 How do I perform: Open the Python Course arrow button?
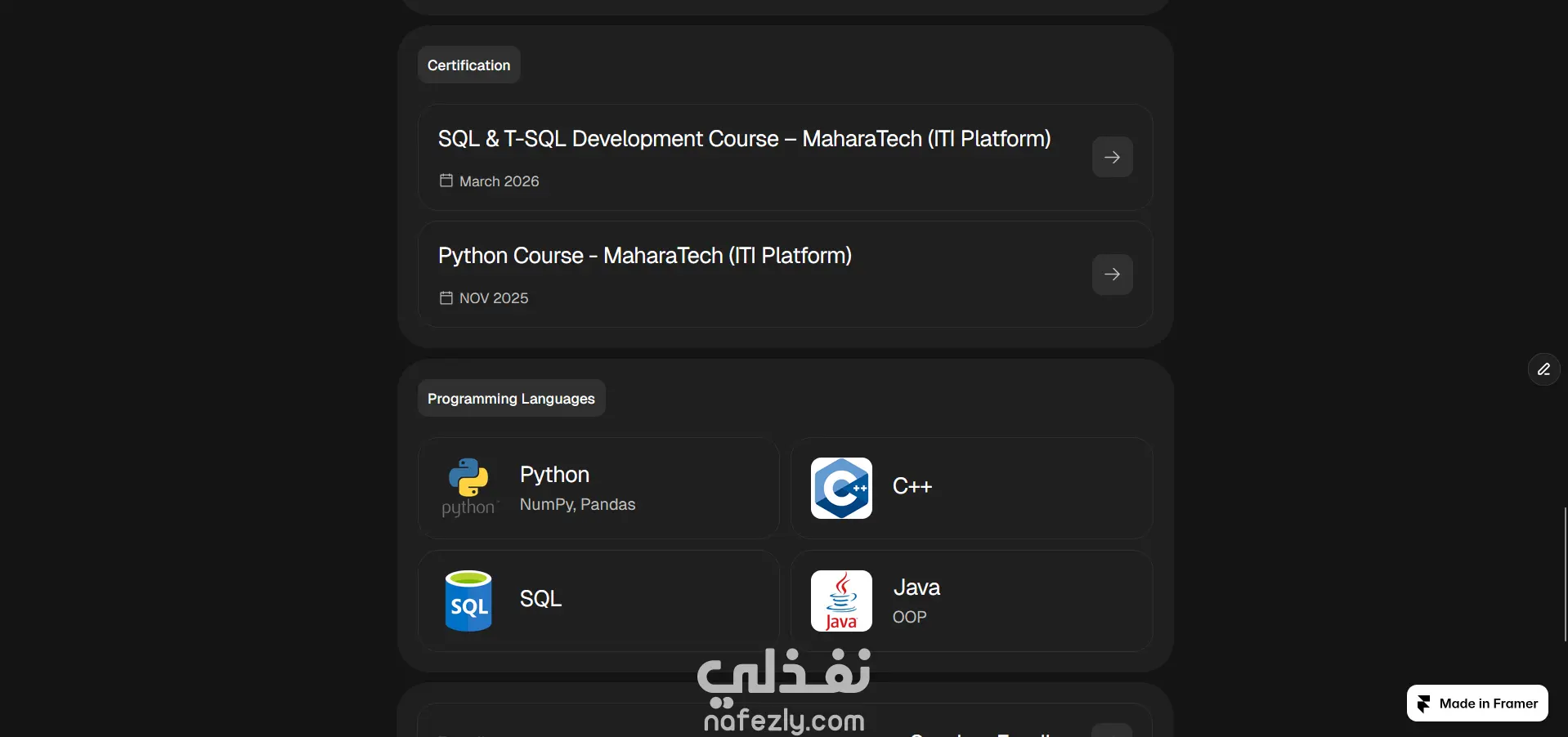(1112, 274)
